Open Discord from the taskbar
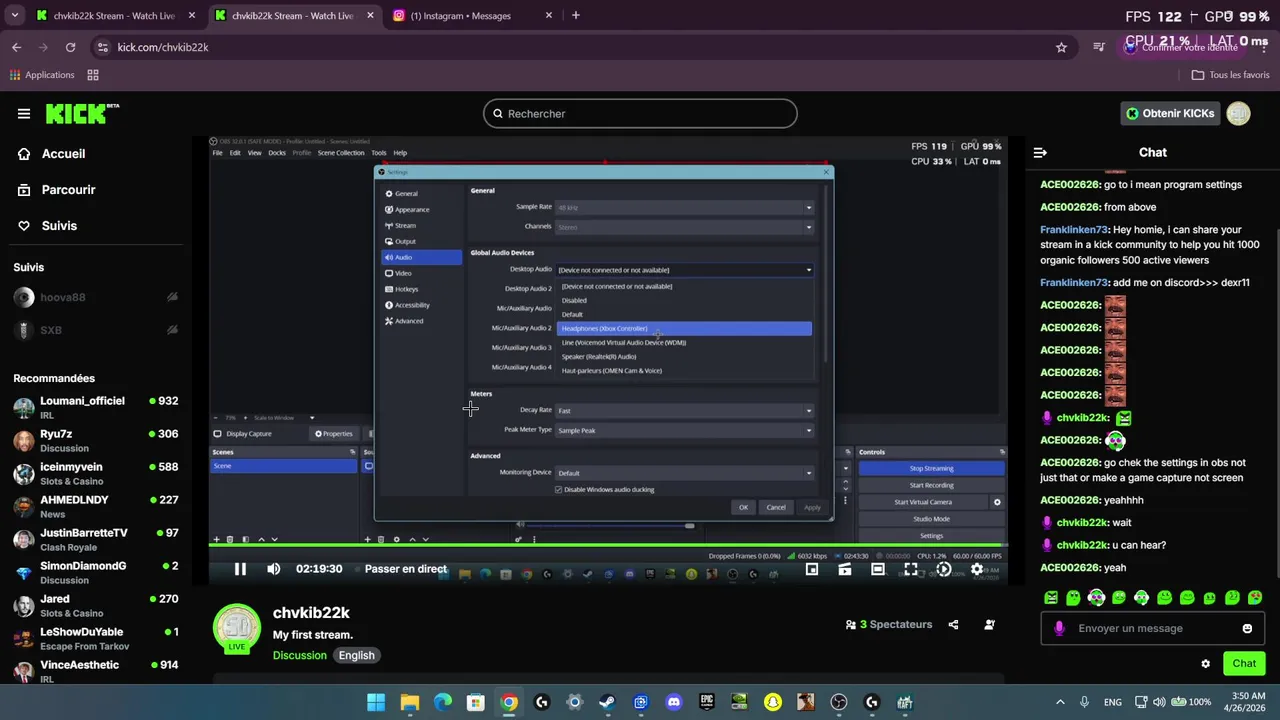The height and width of the screenshot is (720, 1280). [674, 702]
